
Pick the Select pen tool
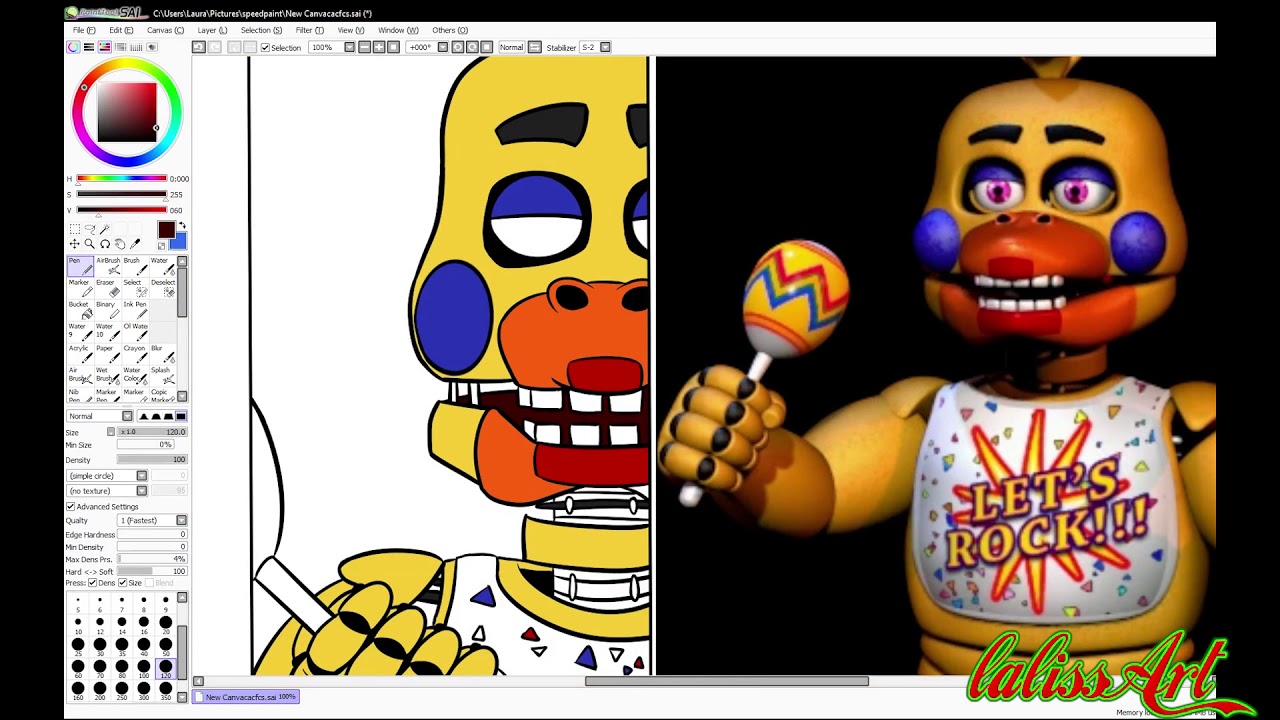click(x=135, y=288)
